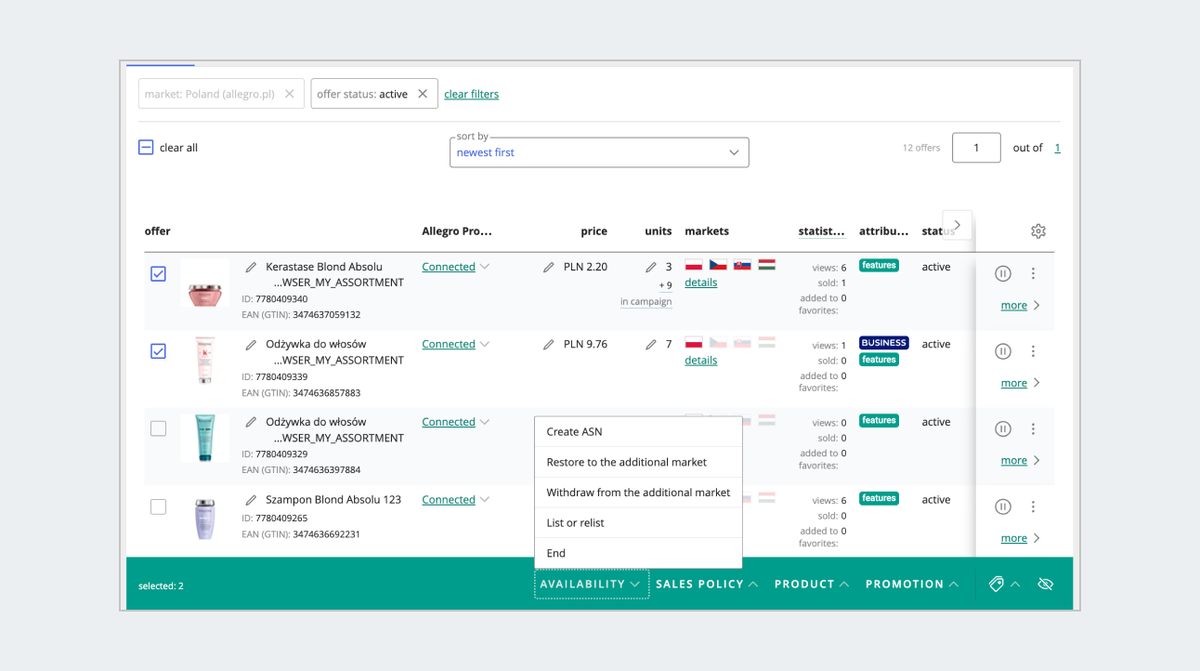Click the crossed-eye hide icon
This screenshot has height=671, width=1200.
pos(1046,584)
